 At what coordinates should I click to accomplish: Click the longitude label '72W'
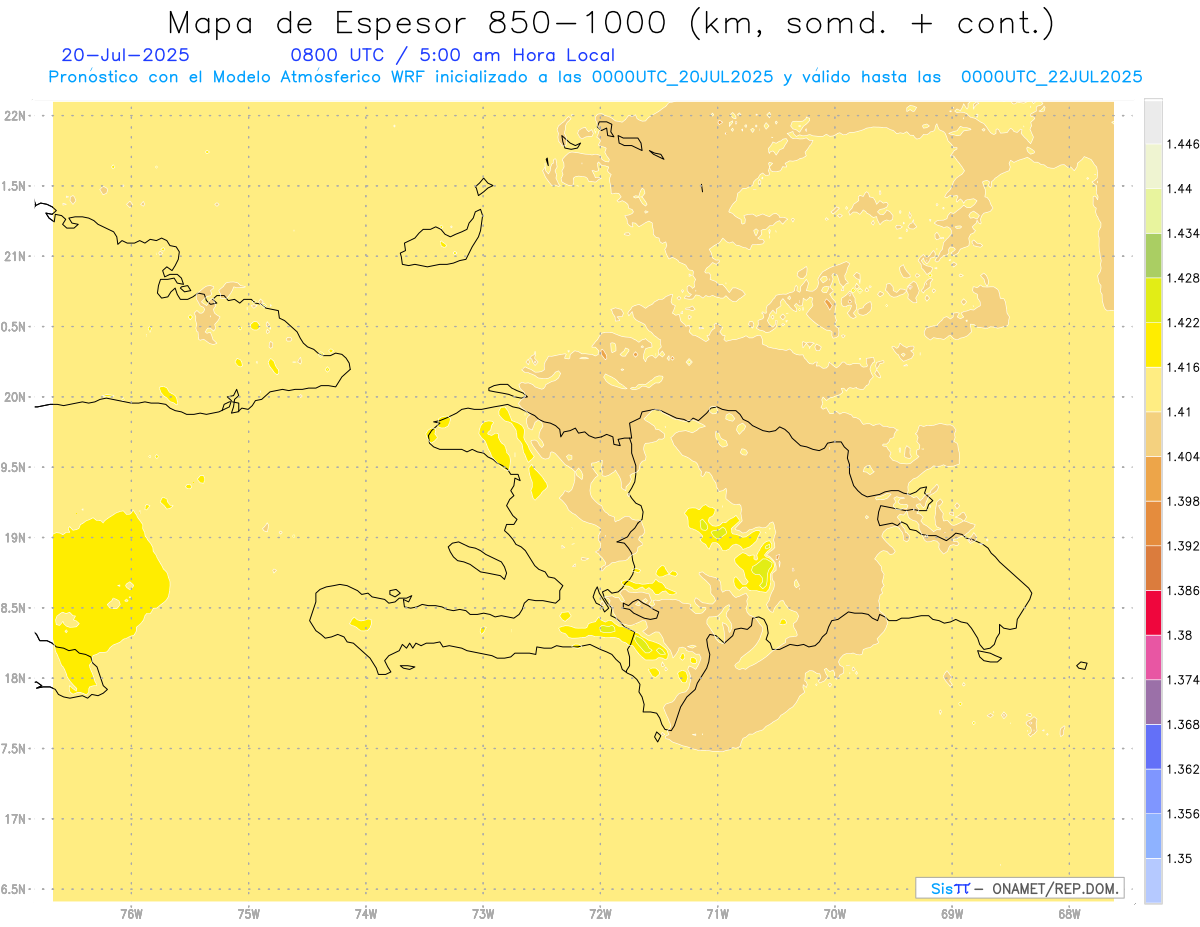[x=600, y=913]
